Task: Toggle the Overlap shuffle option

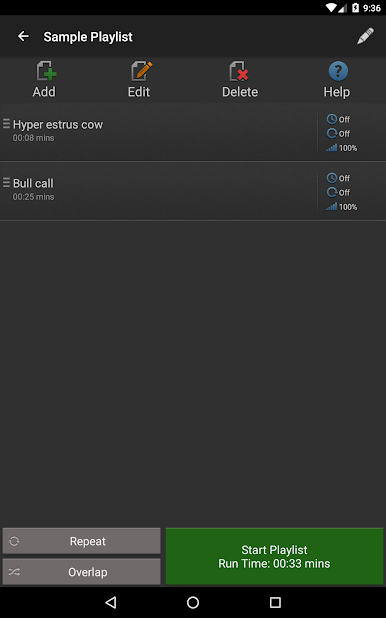Action: [x=82, y=571]
